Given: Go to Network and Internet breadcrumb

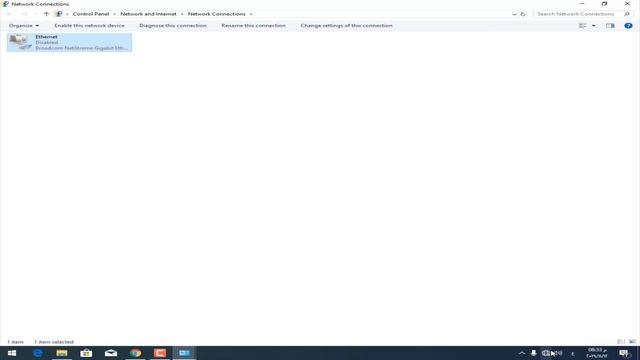Looking at the screenshot, I should 148,14.
